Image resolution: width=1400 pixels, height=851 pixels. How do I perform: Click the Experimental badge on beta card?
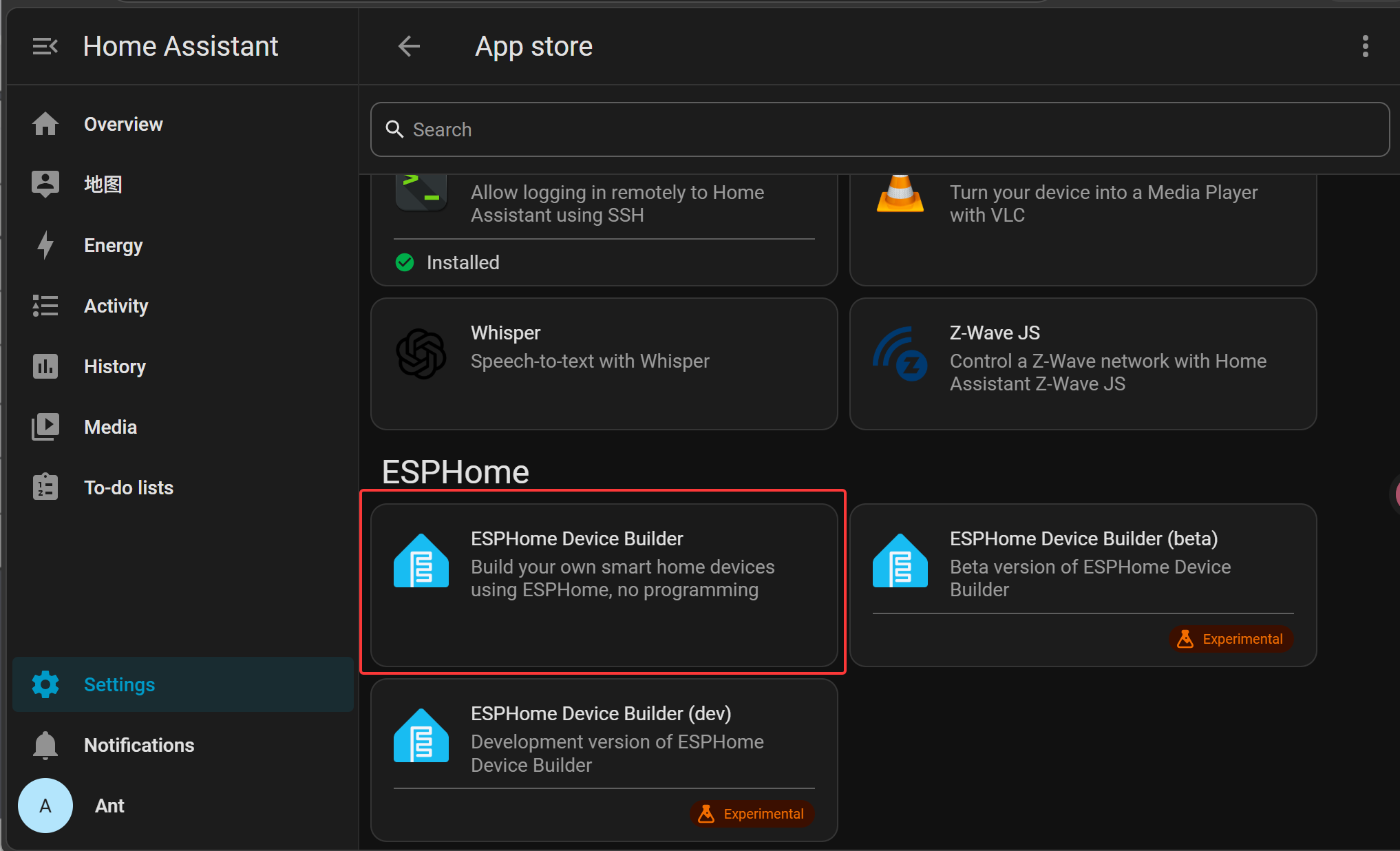pos(1231,639)
